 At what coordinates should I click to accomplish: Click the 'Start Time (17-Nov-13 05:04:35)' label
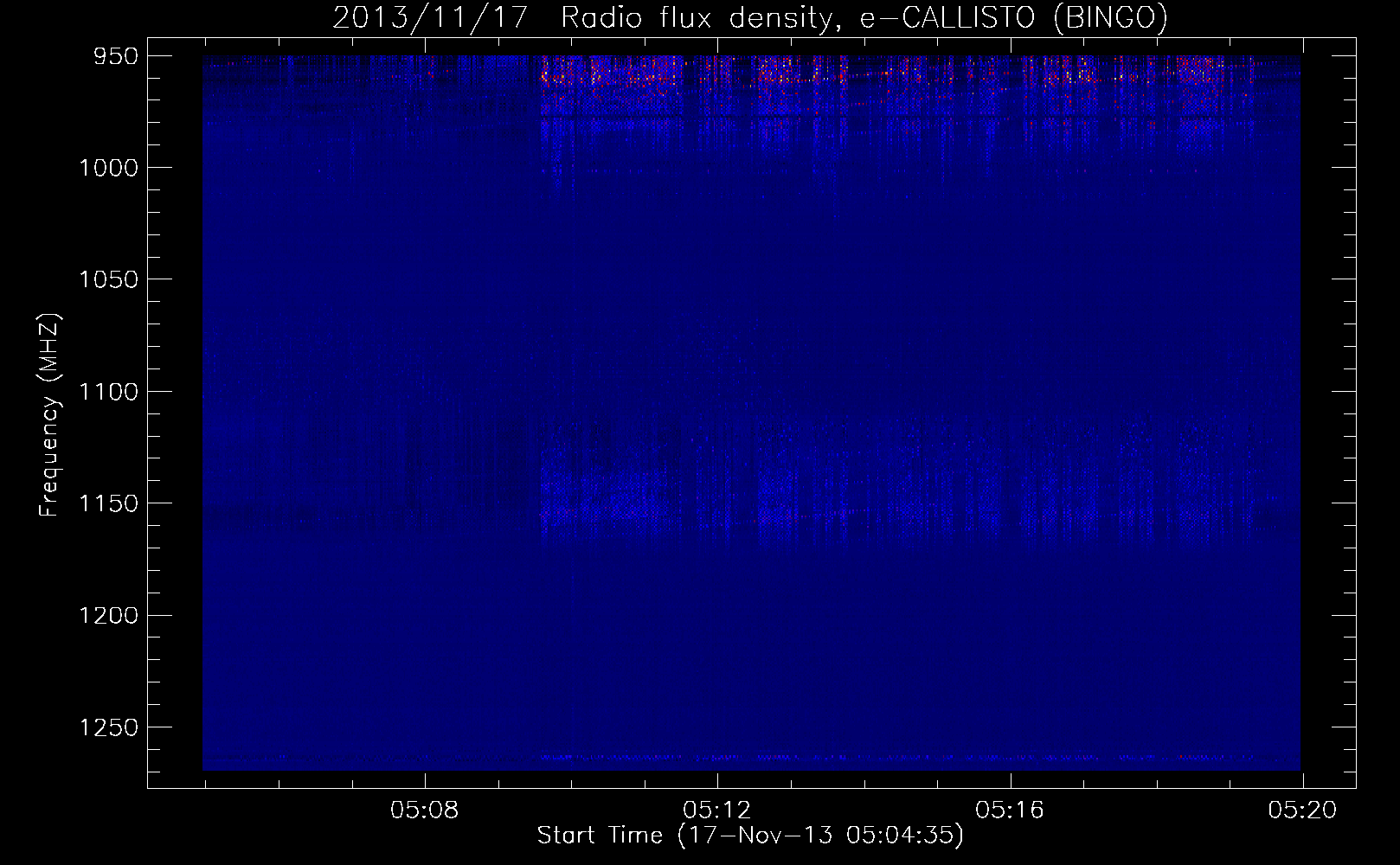pyautogui.click(x=750, y=836)
